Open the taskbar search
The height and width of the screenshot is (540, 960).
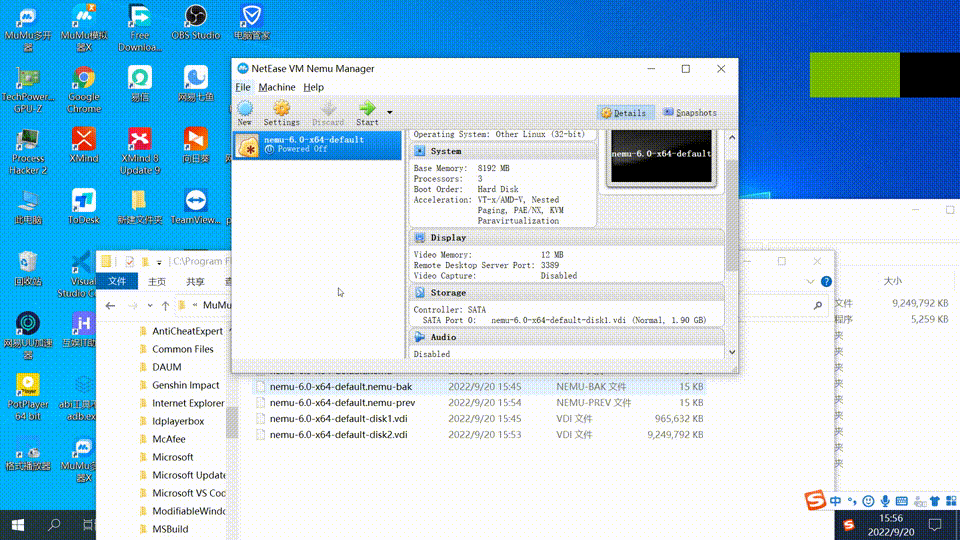[x=54, y=525]
